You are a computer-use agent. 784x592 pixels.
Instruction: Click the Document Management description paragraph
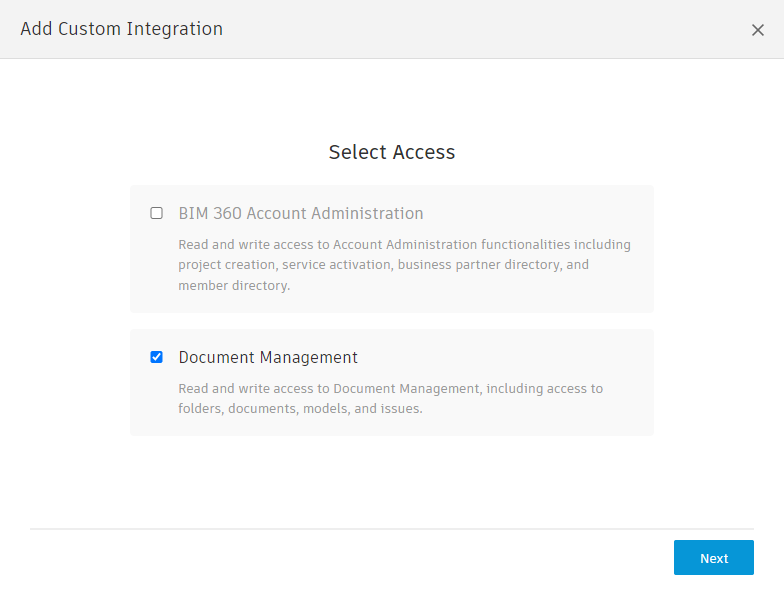[390, 398]
